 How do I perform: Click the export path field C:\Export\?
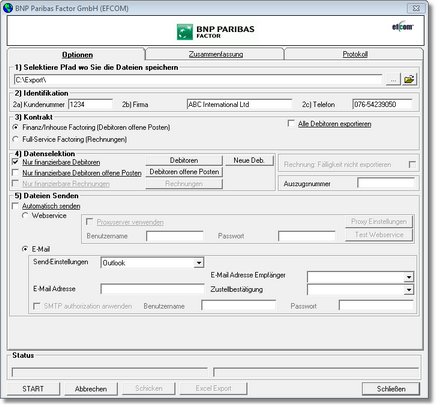[198, 80]
